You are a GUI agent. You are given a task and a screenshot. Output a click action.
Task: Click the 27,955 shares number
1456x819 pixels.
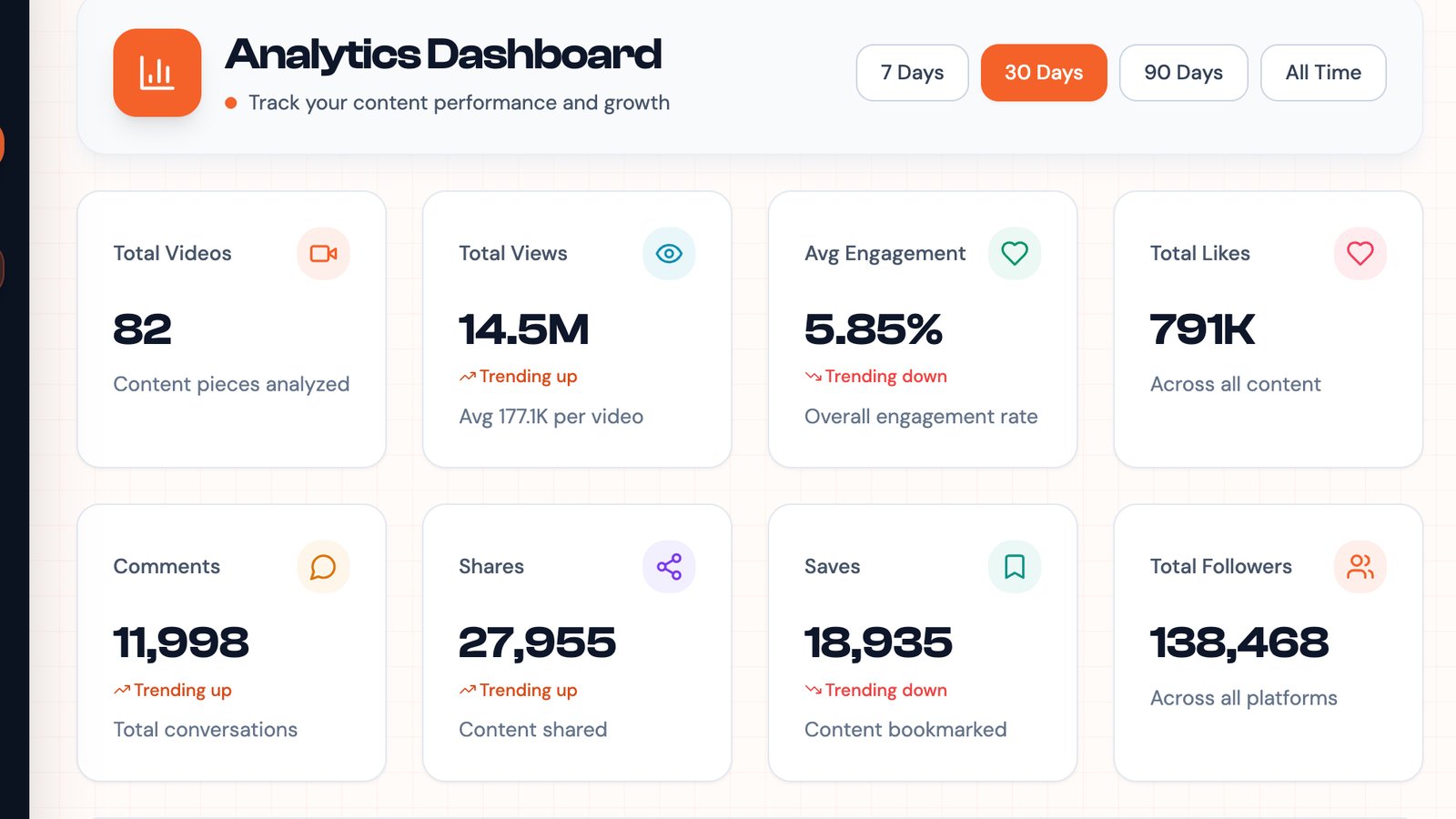[537, 643]
